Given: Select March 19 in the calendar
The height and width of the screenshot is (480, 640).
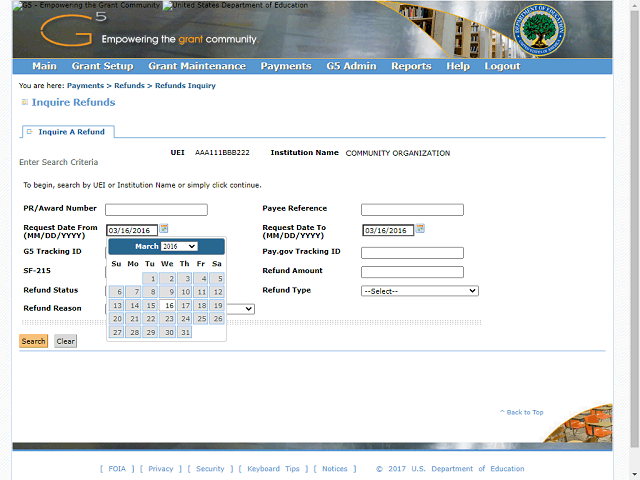Looking at the screenshot, I should click(x=217, y=305).
